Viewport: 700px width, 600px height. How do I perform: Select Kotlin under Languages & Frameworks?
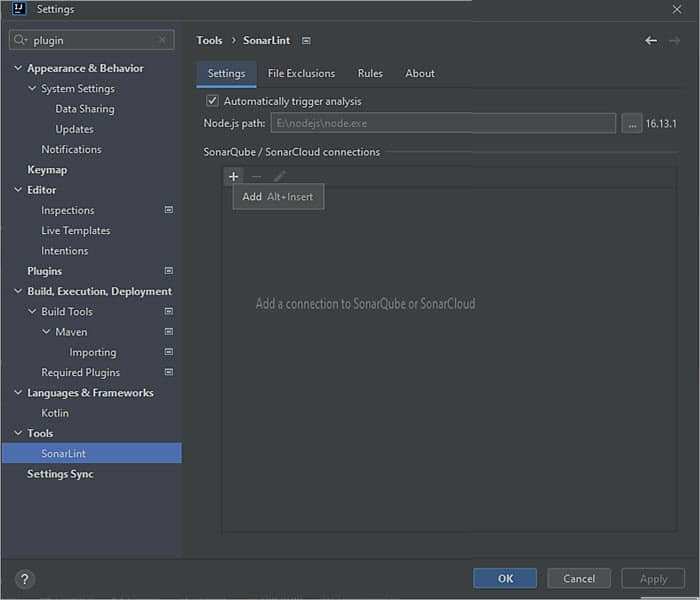point(55,413)
